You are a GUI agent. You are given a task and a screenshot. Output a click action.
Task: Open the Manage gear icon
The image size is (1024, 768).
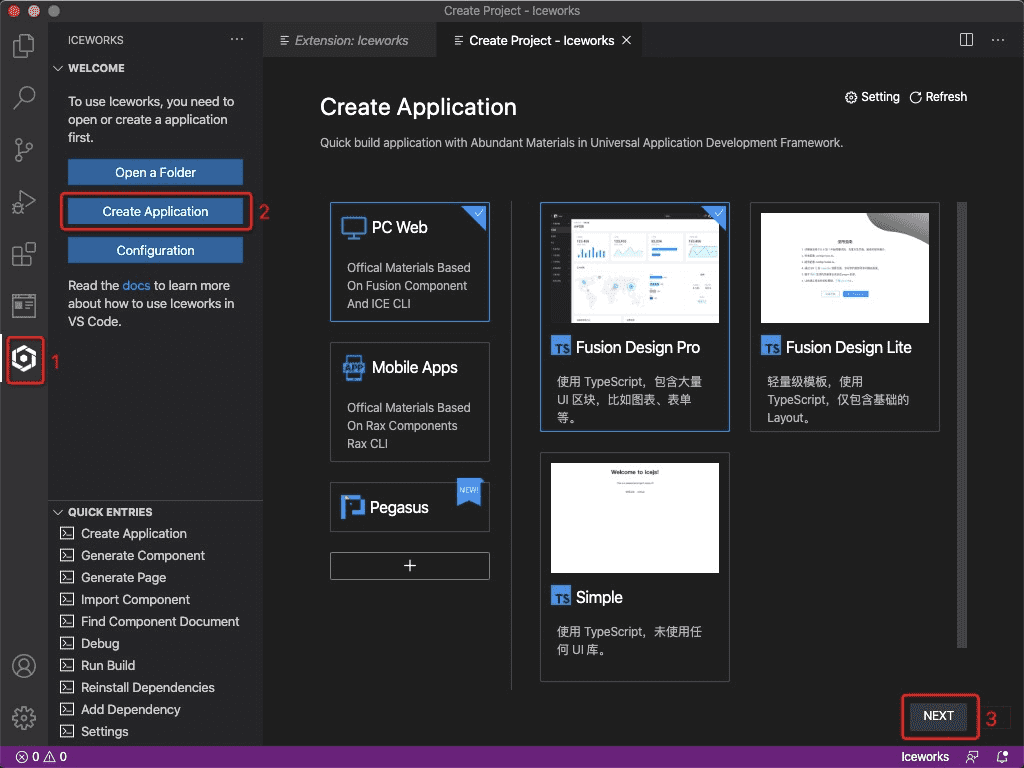pos(24,718)
